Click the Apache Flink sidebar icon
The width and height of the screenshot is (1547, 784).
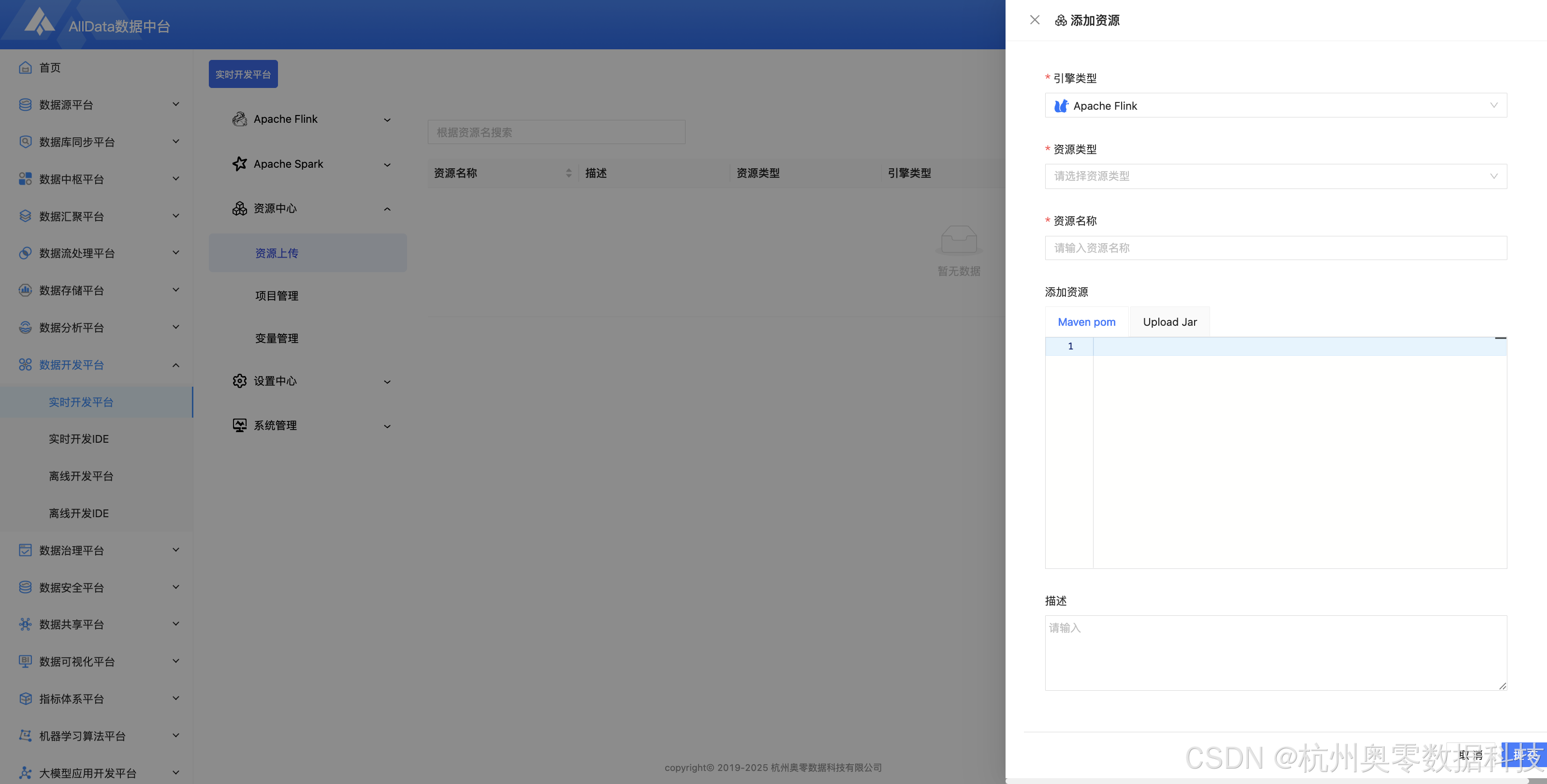[240, 119]
